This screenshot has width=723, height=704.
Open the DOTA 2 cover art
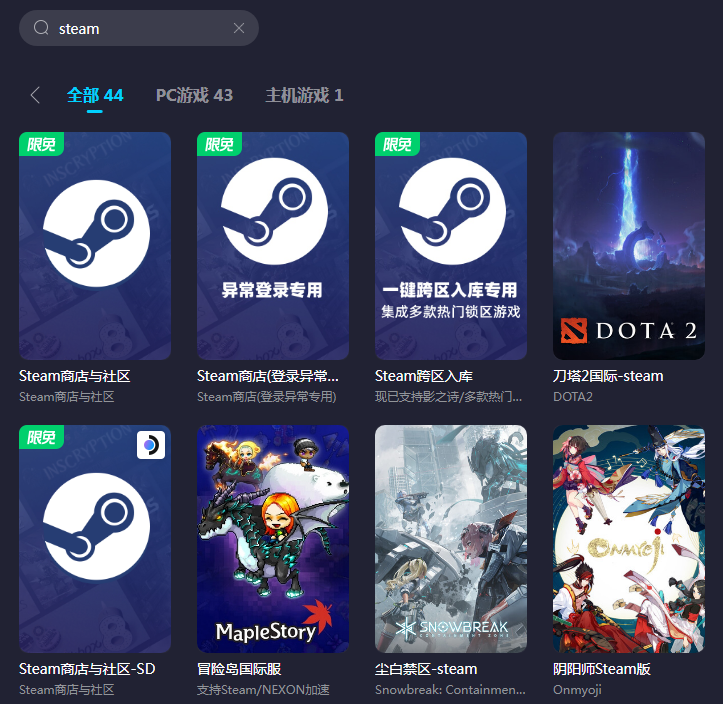click(x=629, y=246)
